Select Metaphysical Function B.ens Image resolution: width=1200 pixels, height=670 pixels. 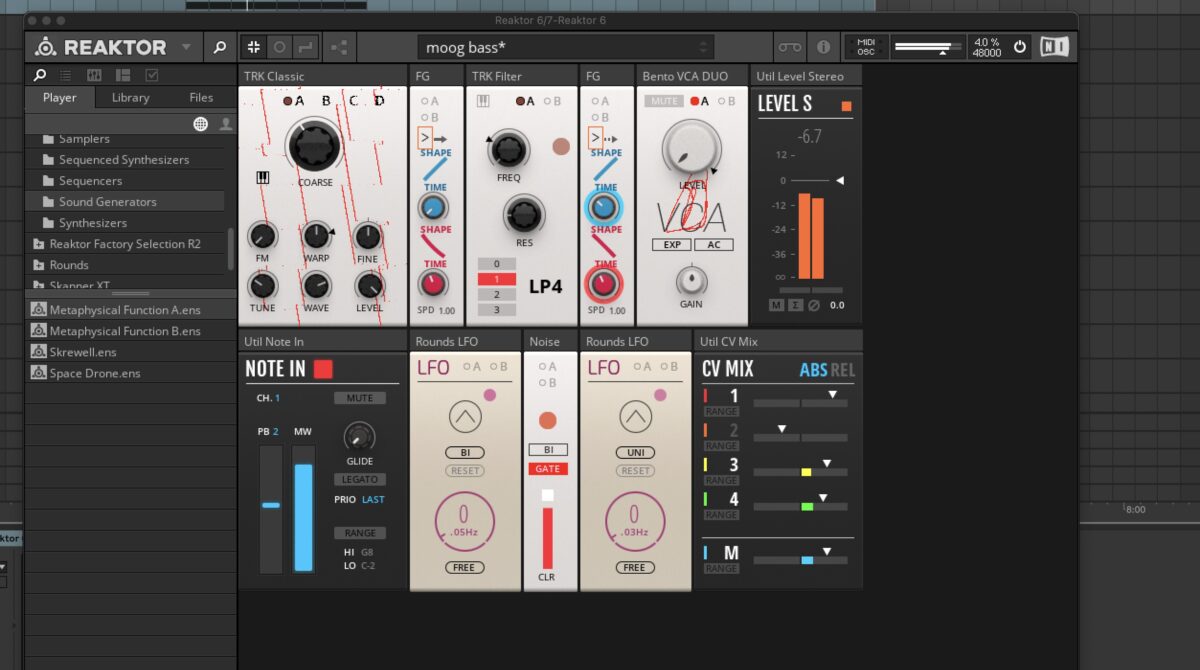(x=124, y=330)
